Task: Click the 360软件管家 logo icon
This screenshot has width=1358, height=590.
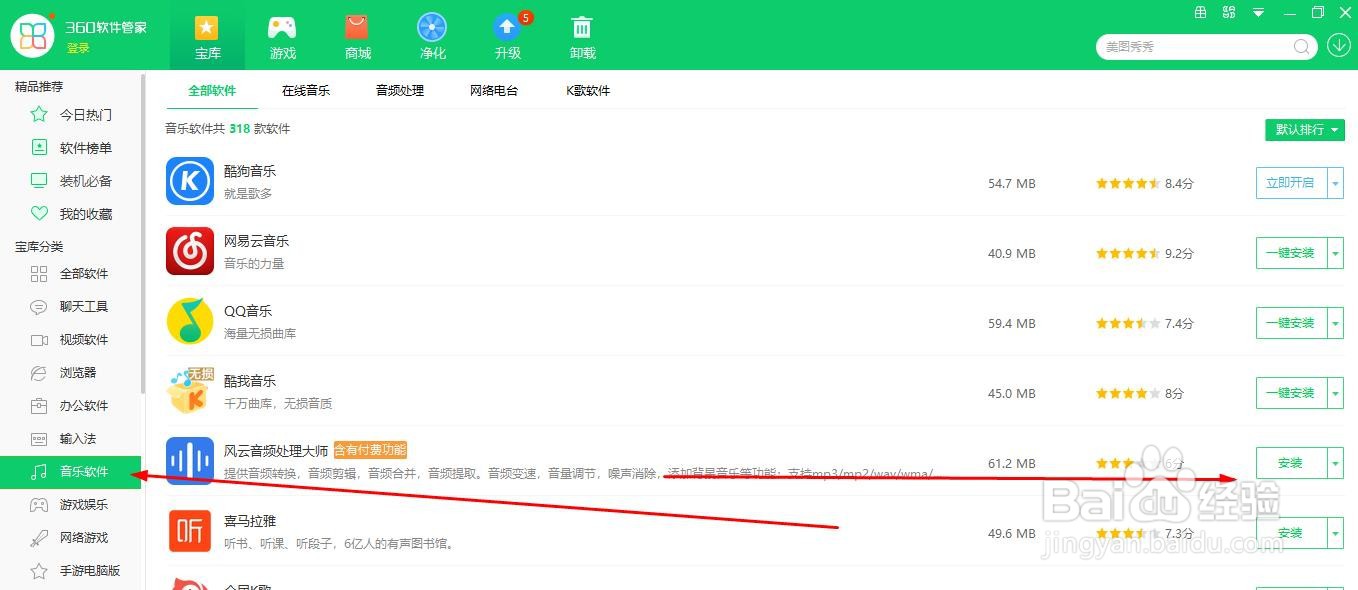Action: (x=33, y=35)
